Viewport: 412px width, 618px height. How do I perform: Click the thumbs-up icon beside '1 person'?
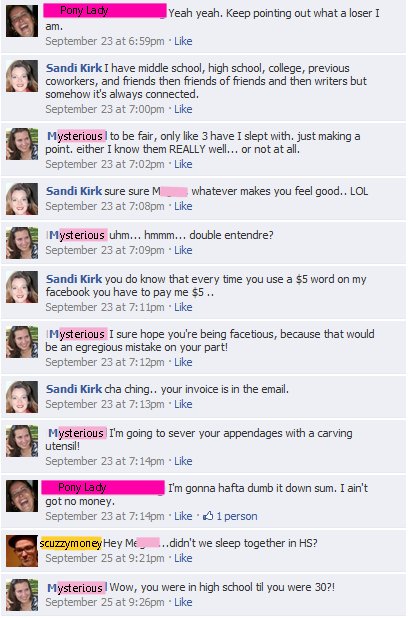pos(208,516)
